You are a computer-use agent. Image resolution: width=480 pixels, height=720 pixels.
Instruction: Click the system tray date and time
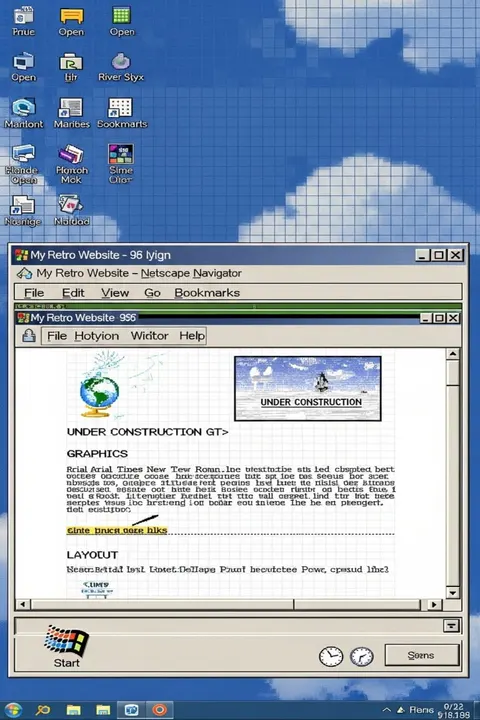click(454, 710)
